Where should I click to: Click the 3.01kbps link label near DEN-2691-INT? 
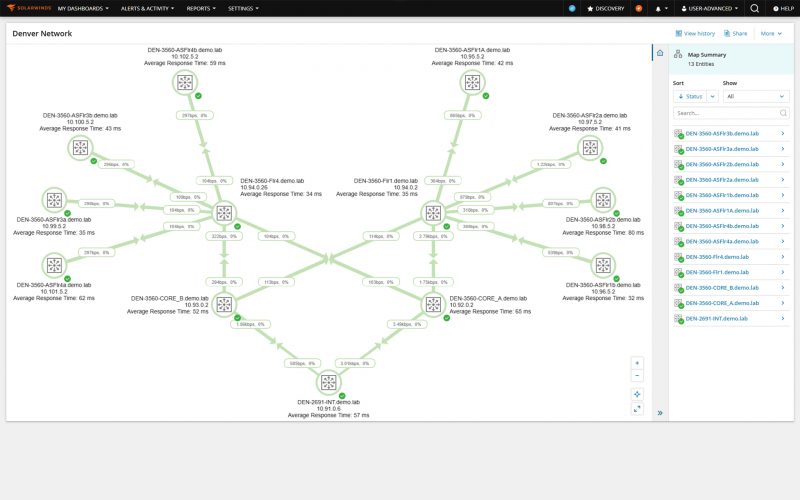355,363
